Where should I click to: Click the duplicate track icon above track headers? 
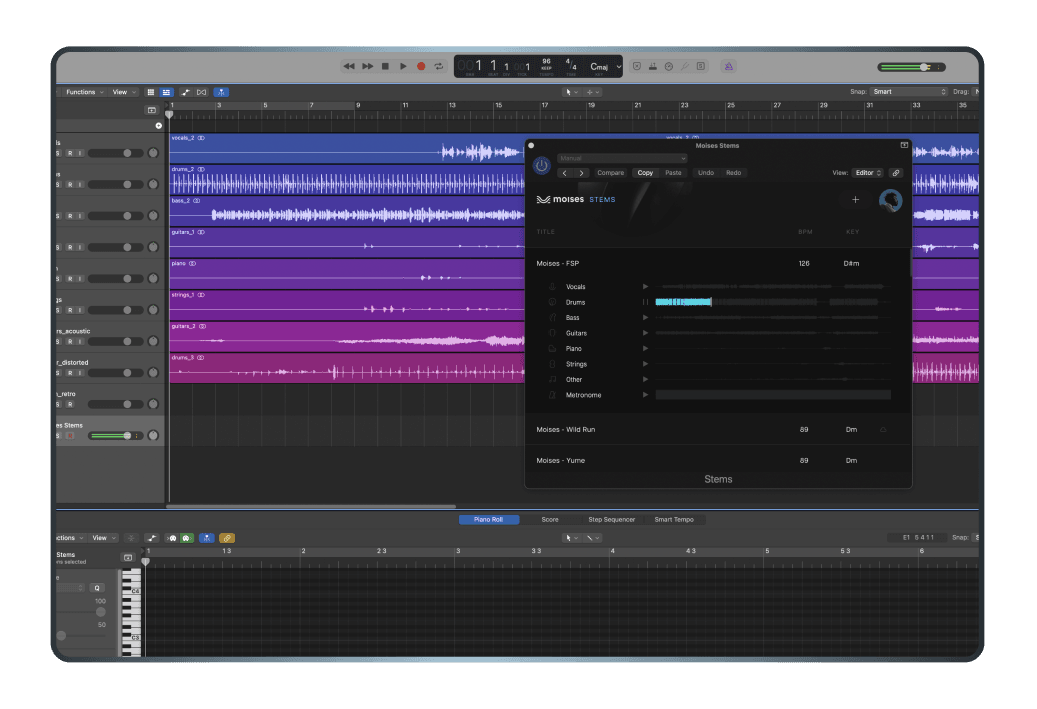[152, 110]
